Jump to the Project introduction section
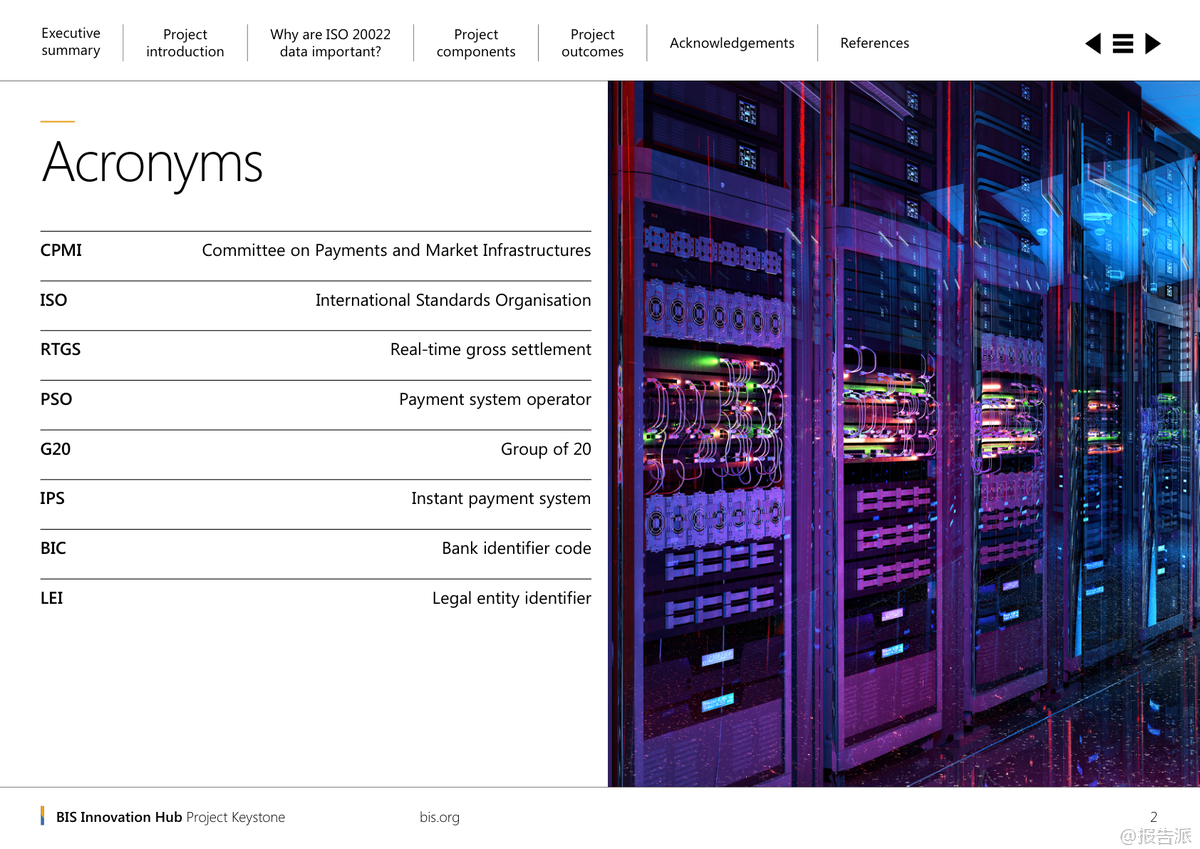The height and width of the screenshot is (849, 1200). point(185,43)
